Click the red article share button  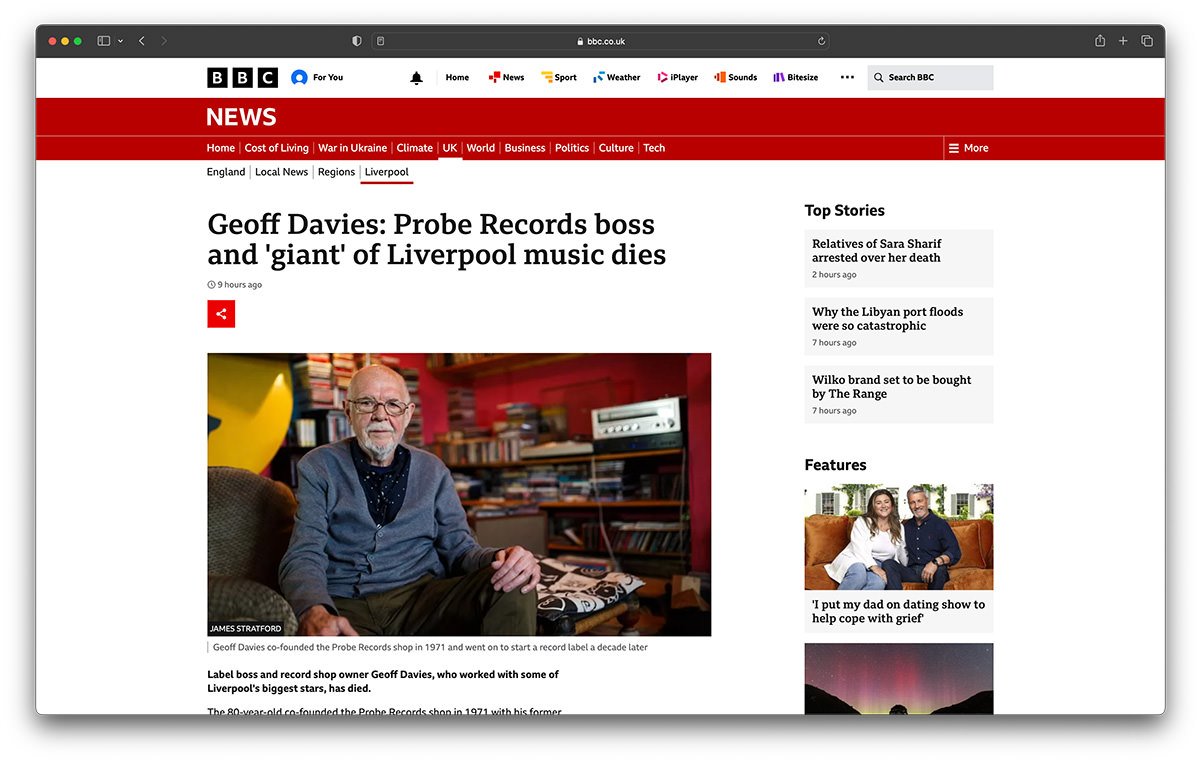[221, 314]
